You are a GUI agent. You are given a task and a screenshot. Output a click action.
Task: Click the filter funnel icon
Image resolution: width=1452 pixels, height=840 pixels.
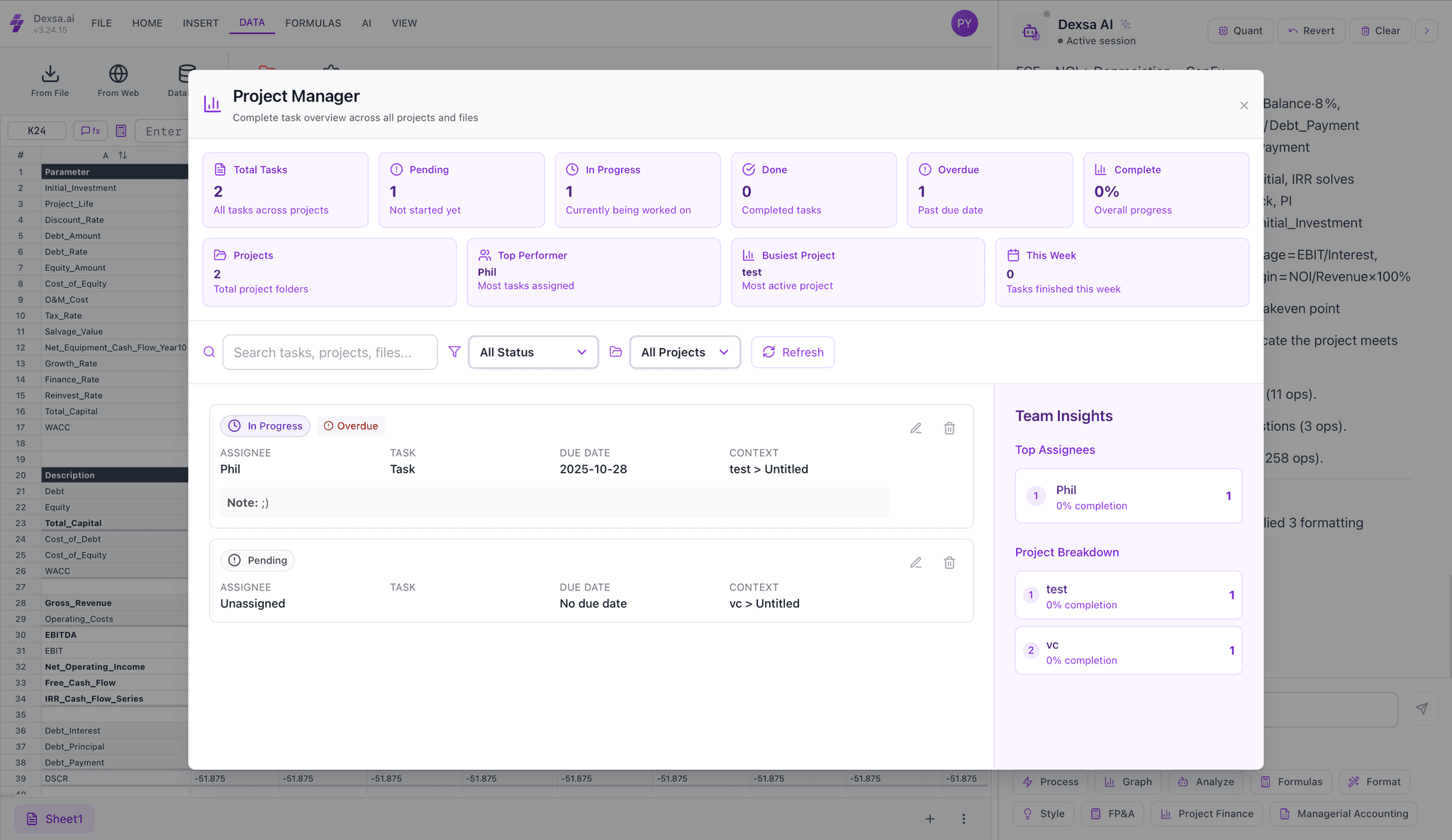click(x=454, y=352)
